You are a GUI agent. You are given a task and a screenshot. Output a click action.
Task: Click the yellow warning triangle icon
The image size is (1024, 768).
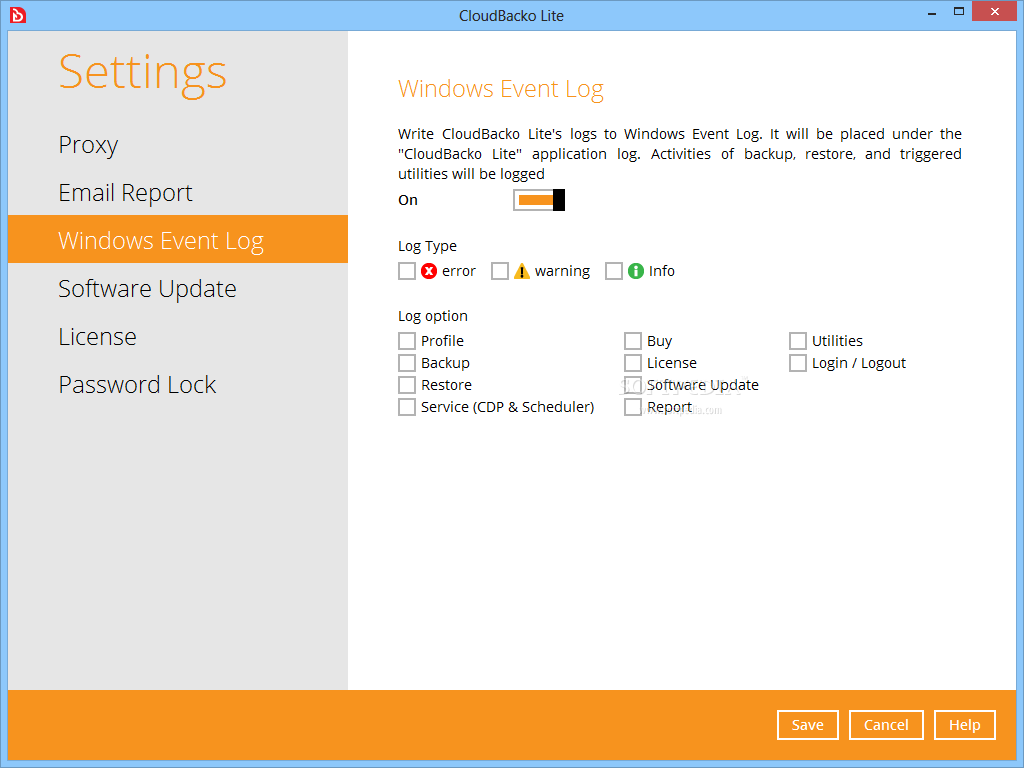[x=521, y=271]
